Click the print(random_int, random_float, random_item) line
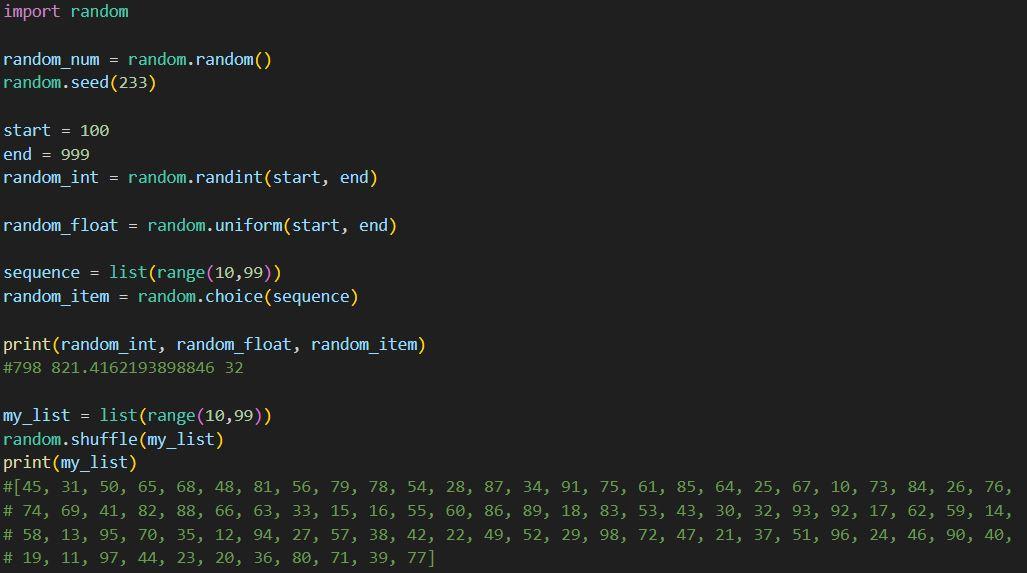 (x=215, y=344)
